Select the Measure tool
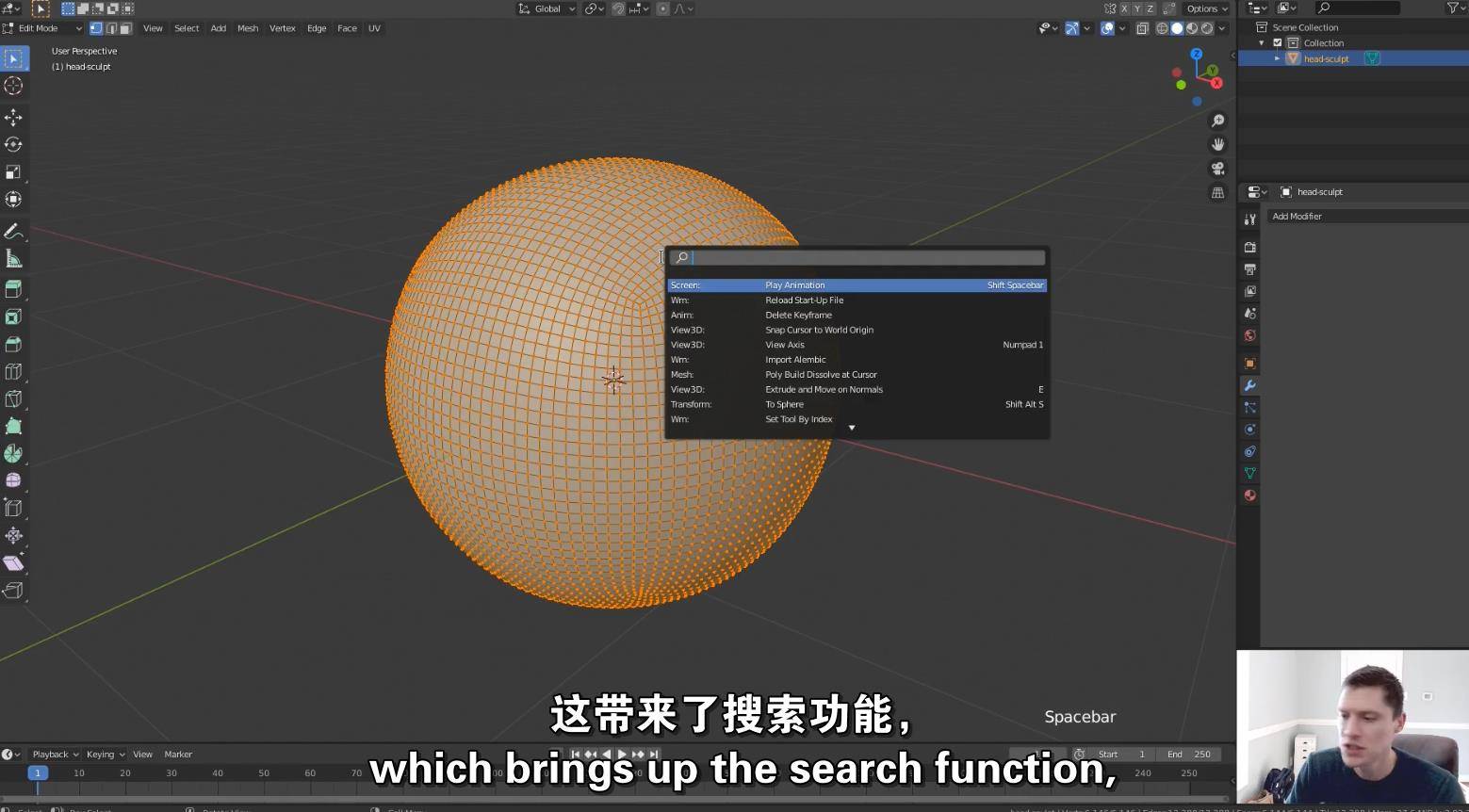The image size is (1469, 812). point(13,259)
